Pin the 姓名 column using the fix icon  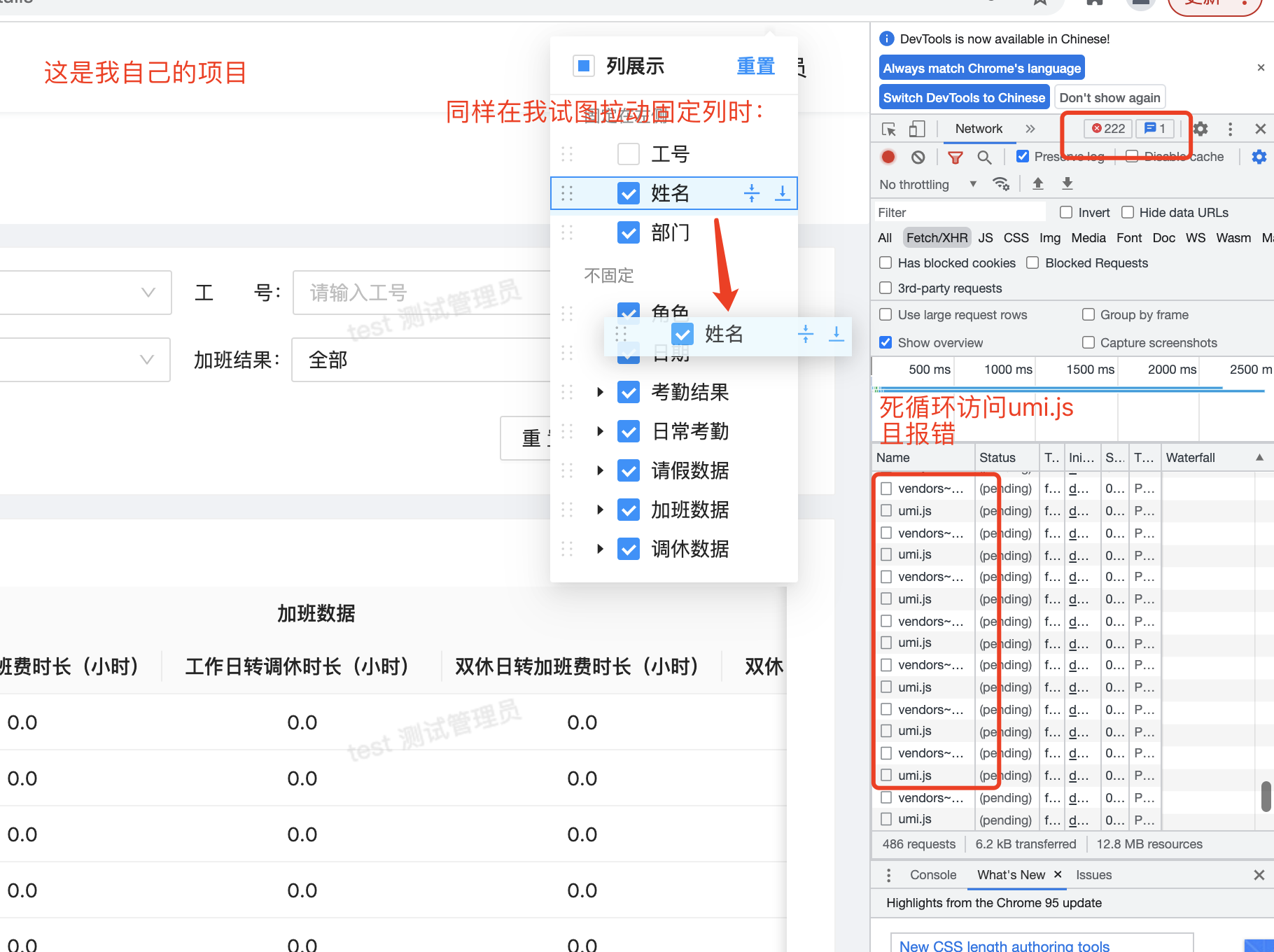pyautogui.click(x=752, y=193)
